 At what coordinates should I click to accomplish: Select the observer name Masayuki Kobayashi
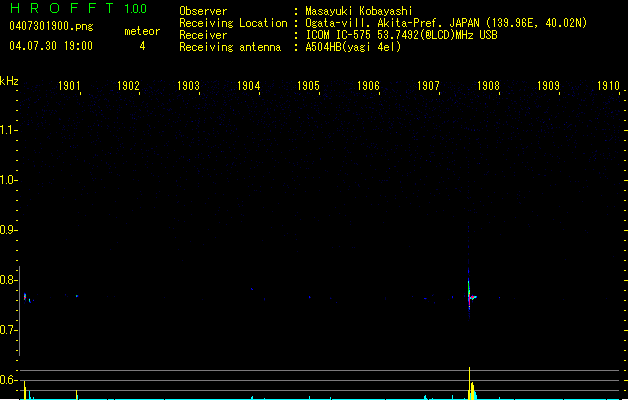pyautogui.click(x=359, y=11)
